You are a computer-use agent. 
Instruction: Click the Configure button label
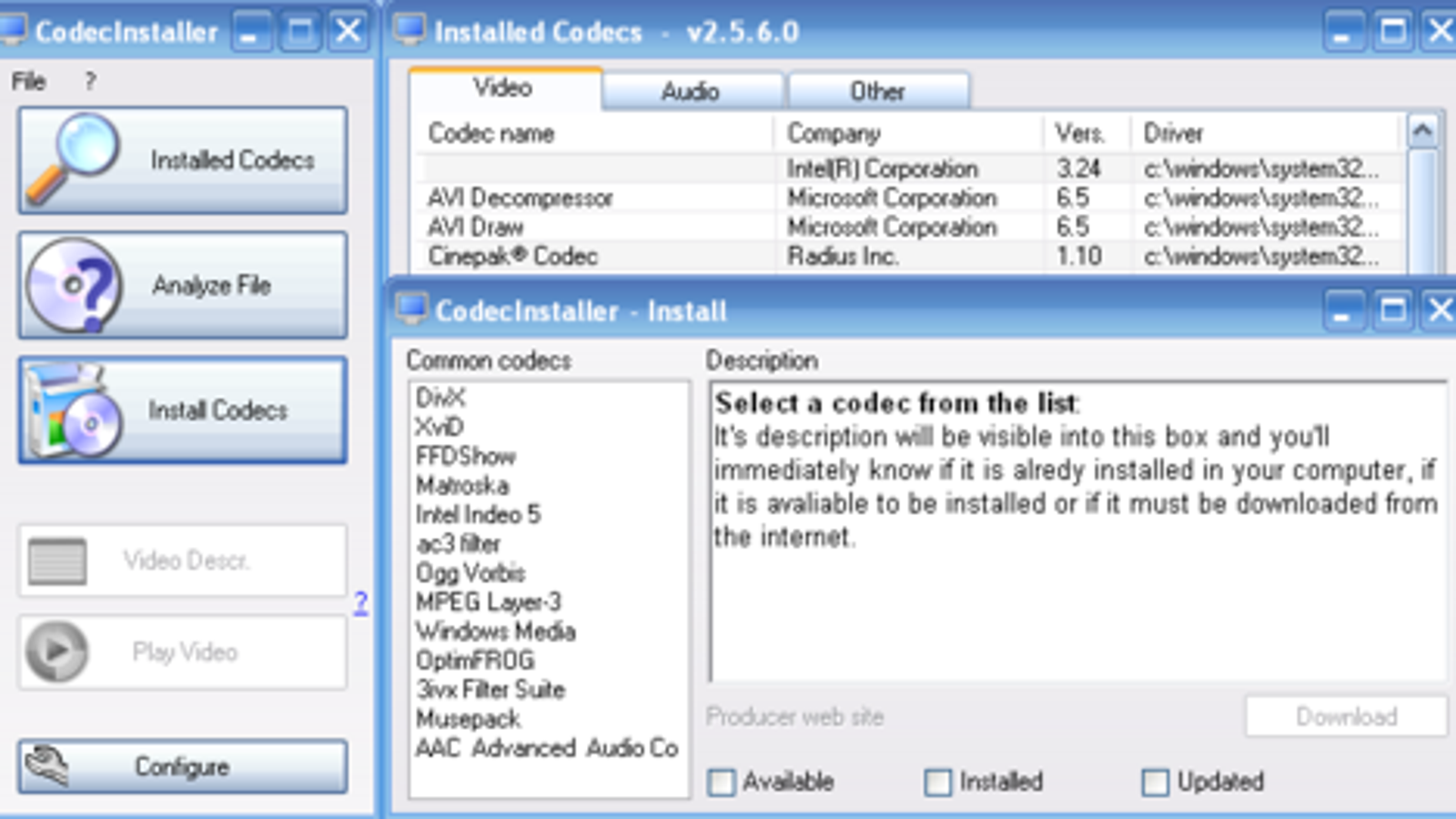click(x=182, y=767)
